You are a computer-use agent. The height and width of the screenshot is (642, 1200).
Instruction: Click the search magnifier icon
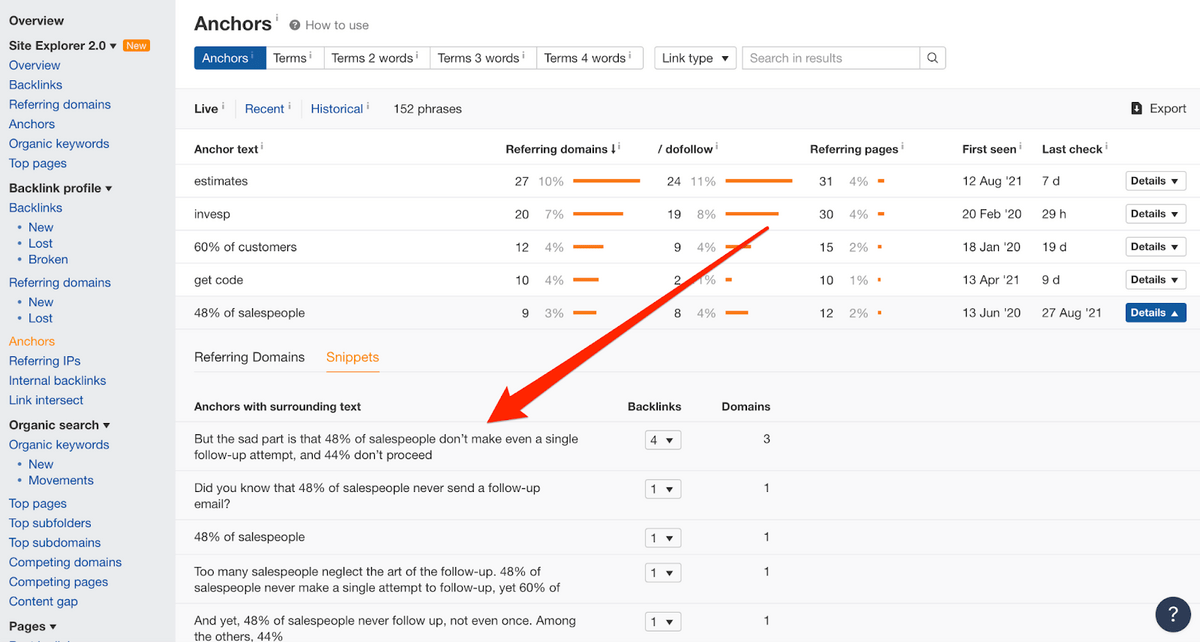(x=932, y=58)
